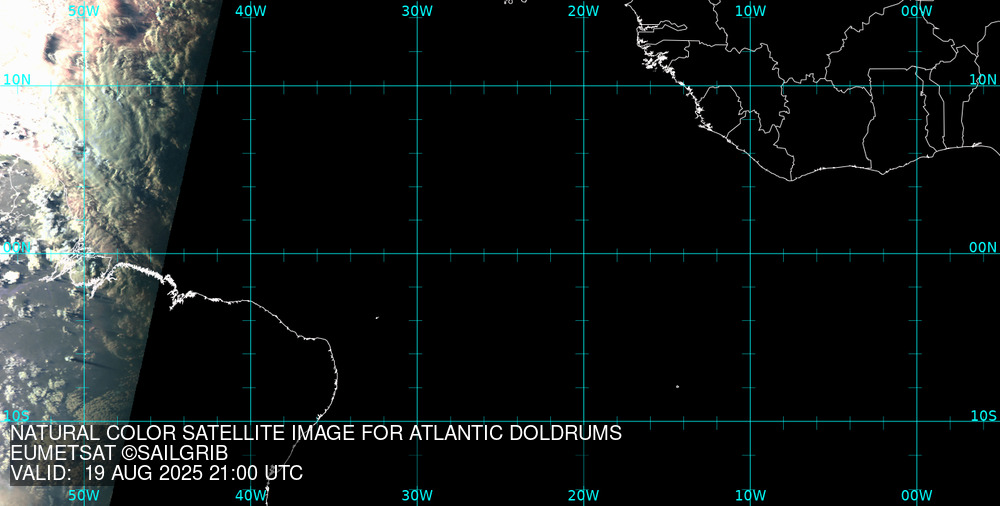Screen dimensions: 1000x506
Task: Select the 10W label along the top edge
Action: (x=751, y=11)
